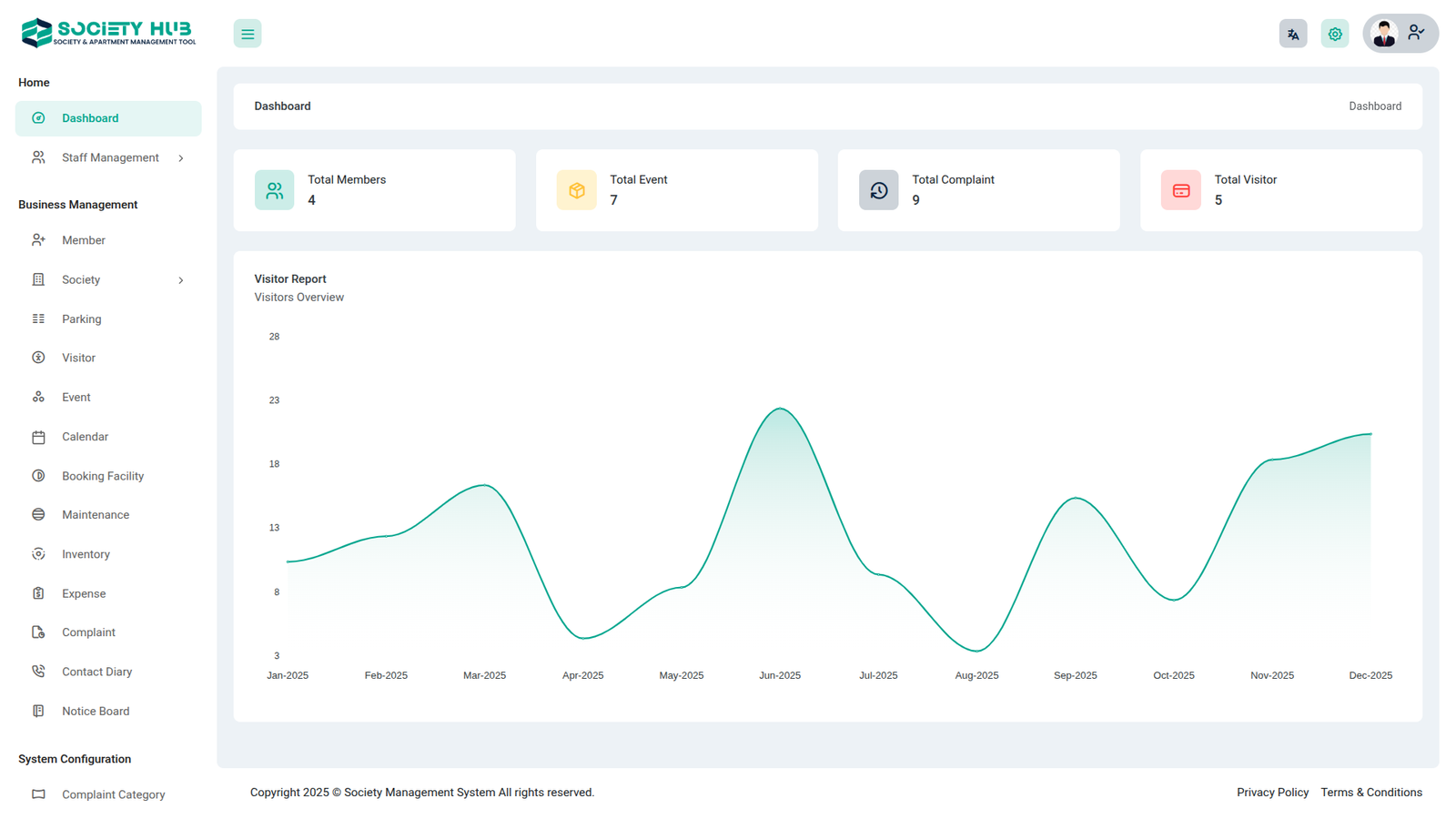Open the Calendar icon in sidebar
The image size is (1456, 819).
tap(38, 437)
